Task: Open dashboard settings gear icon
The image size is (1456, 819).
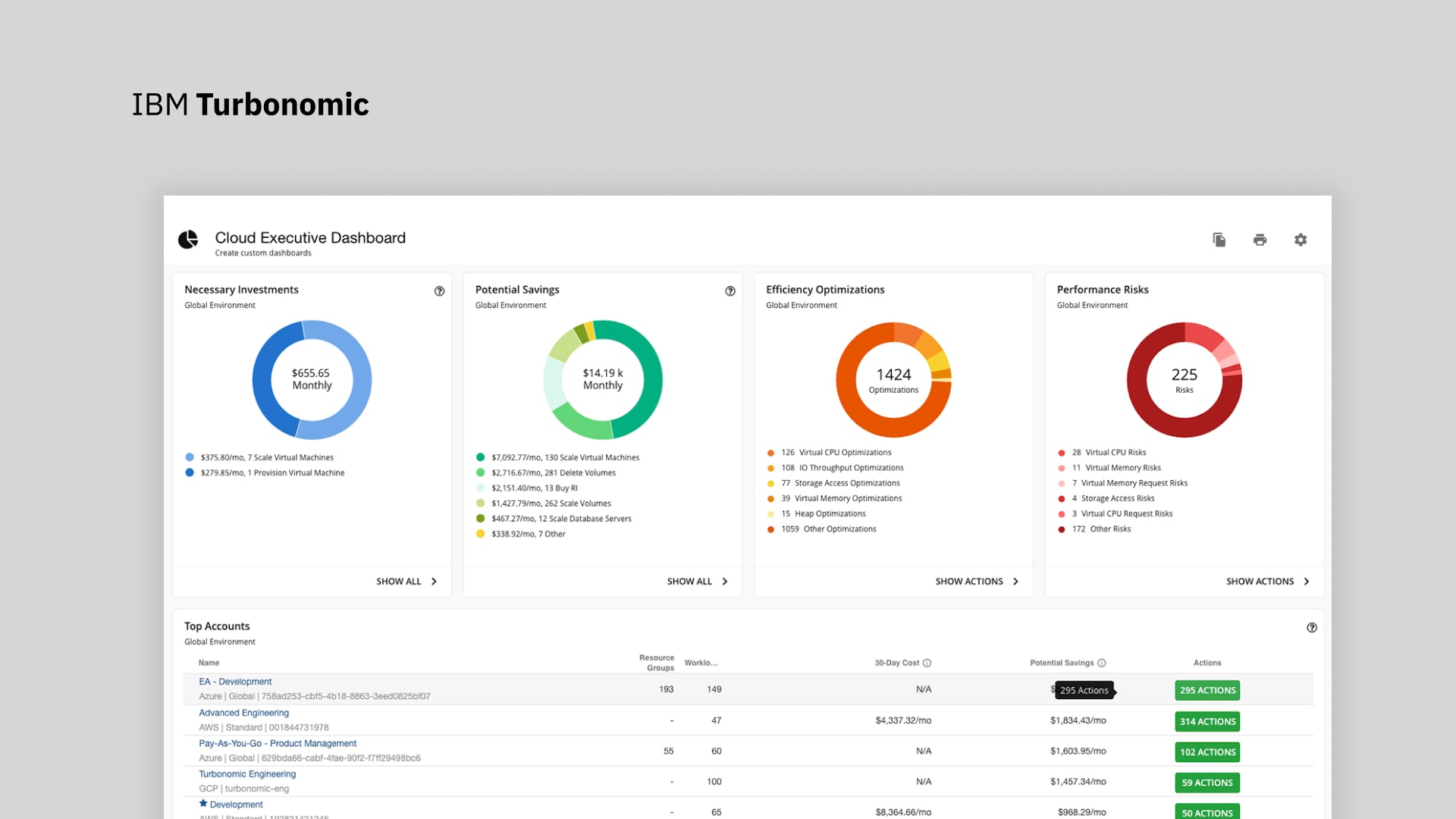Action: pos(1301,240)
